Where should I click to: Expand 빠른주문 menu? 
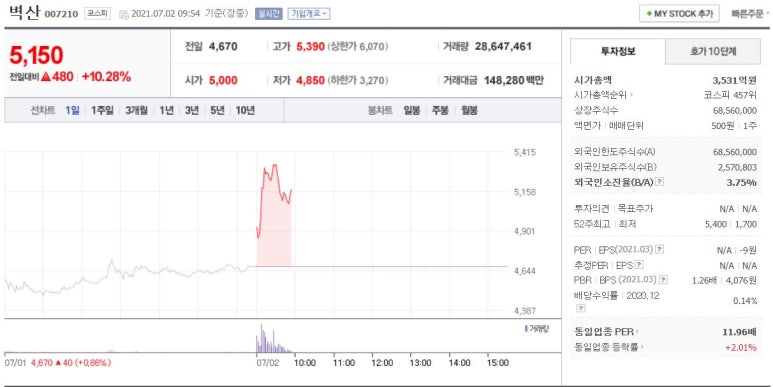750,14
